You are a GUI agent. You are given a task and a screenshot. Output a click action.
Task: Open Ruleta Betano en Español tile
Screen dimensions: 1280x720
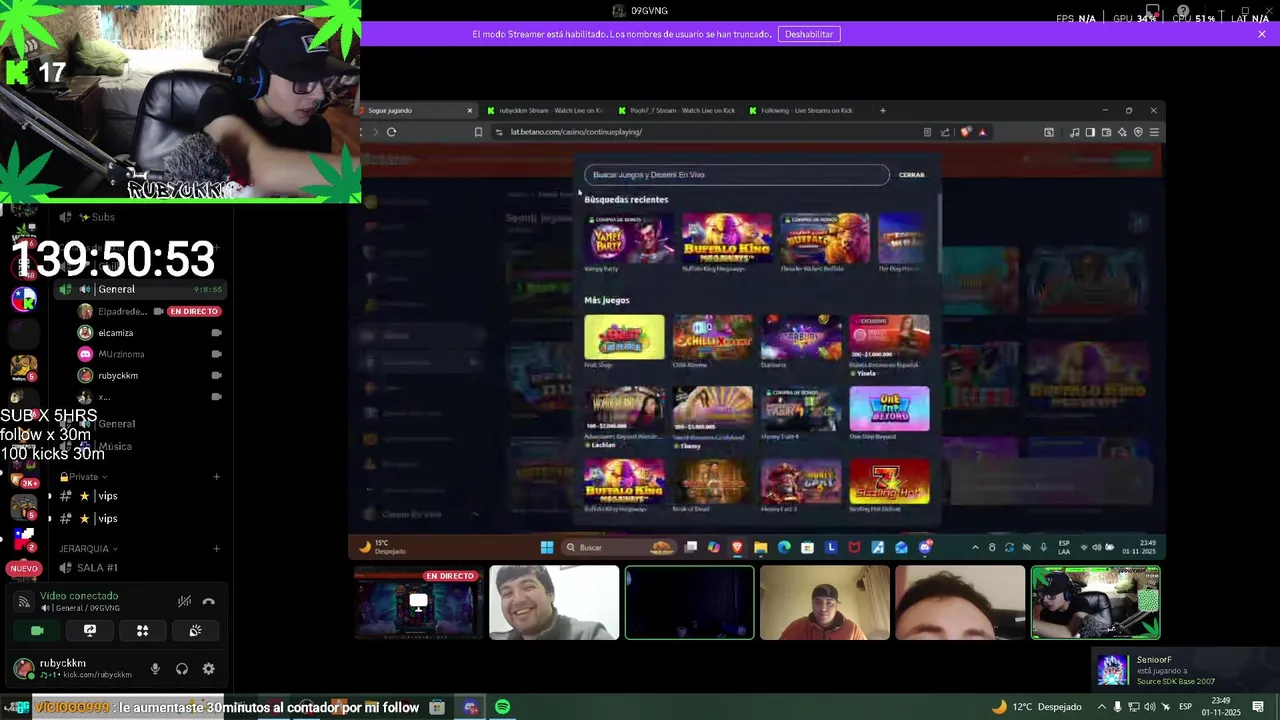(889, 337)
